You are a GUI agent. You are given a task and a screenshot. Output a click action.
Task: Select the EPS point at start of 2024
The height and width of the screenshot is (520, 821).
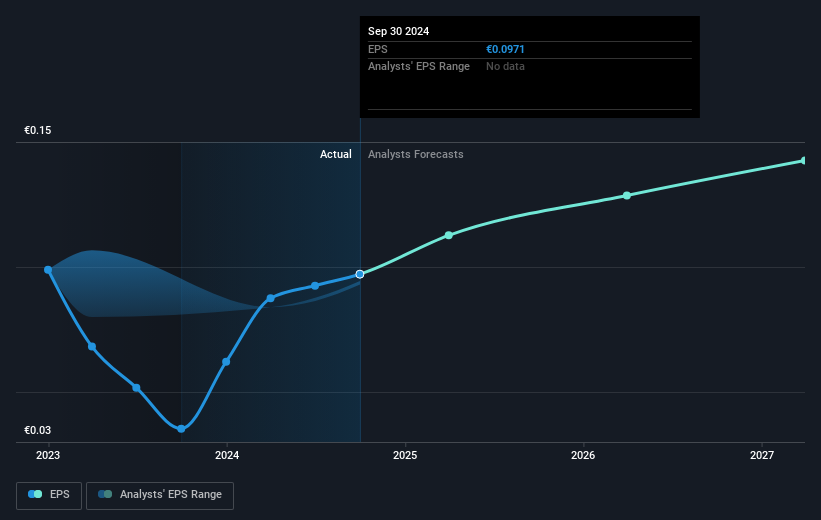click(226, 362)
